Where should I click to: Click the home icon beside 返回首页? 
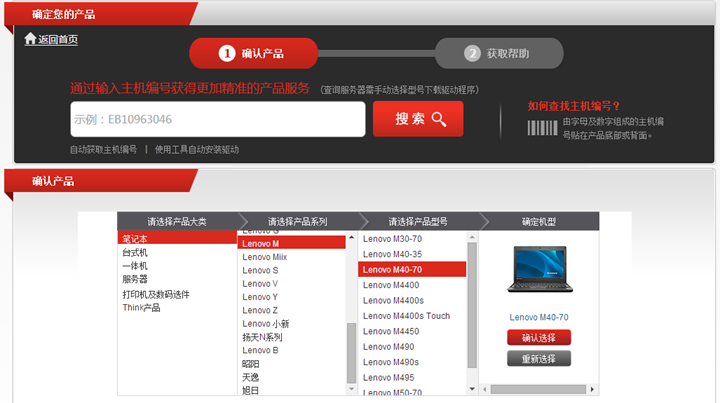[30, 39]
